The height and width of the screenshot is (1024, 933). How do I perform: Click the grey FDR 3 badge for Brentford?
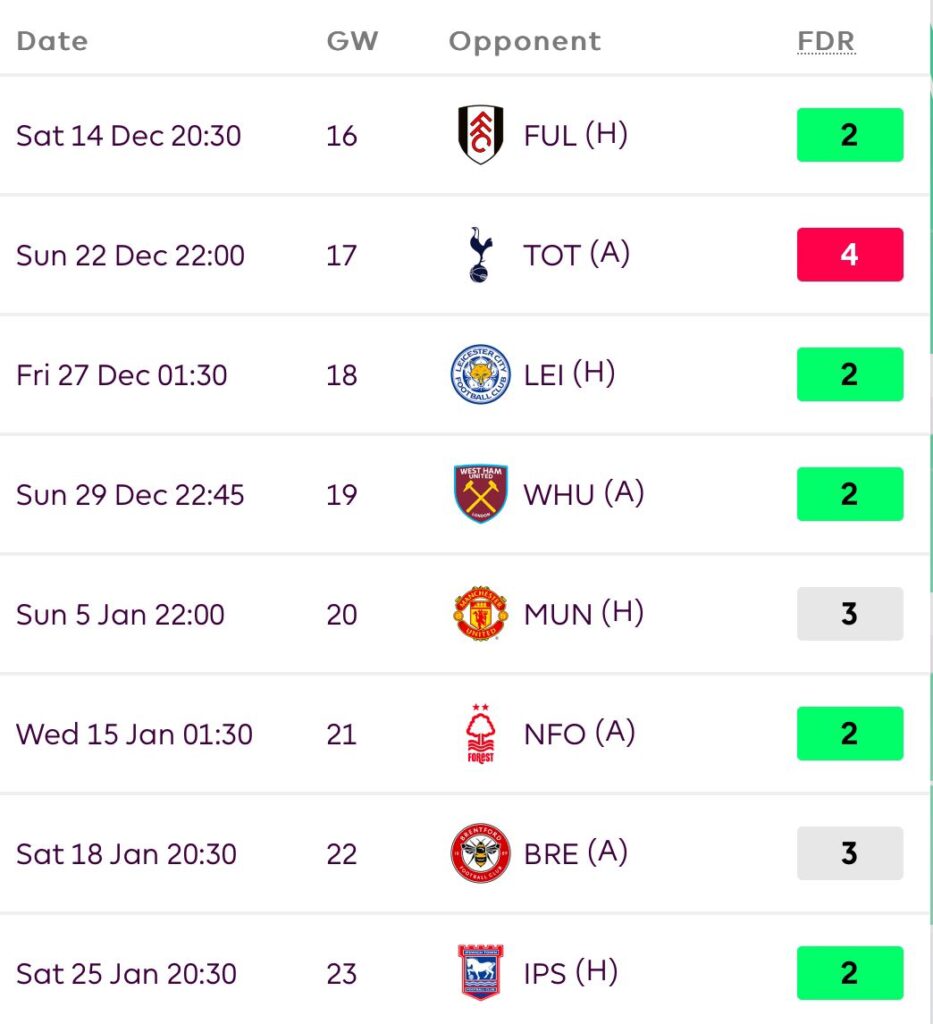849,853
